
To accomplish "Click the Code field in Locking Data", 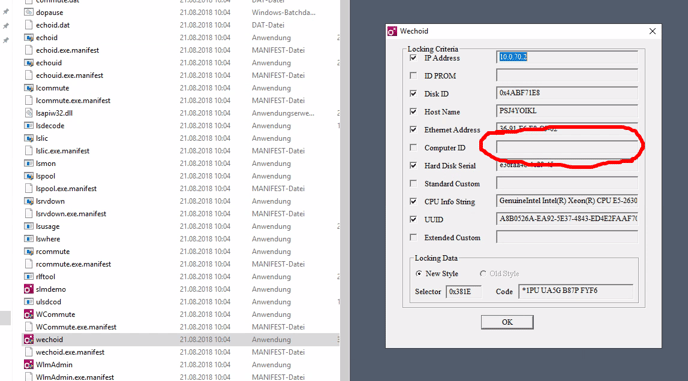I will [x=576, y=291].
